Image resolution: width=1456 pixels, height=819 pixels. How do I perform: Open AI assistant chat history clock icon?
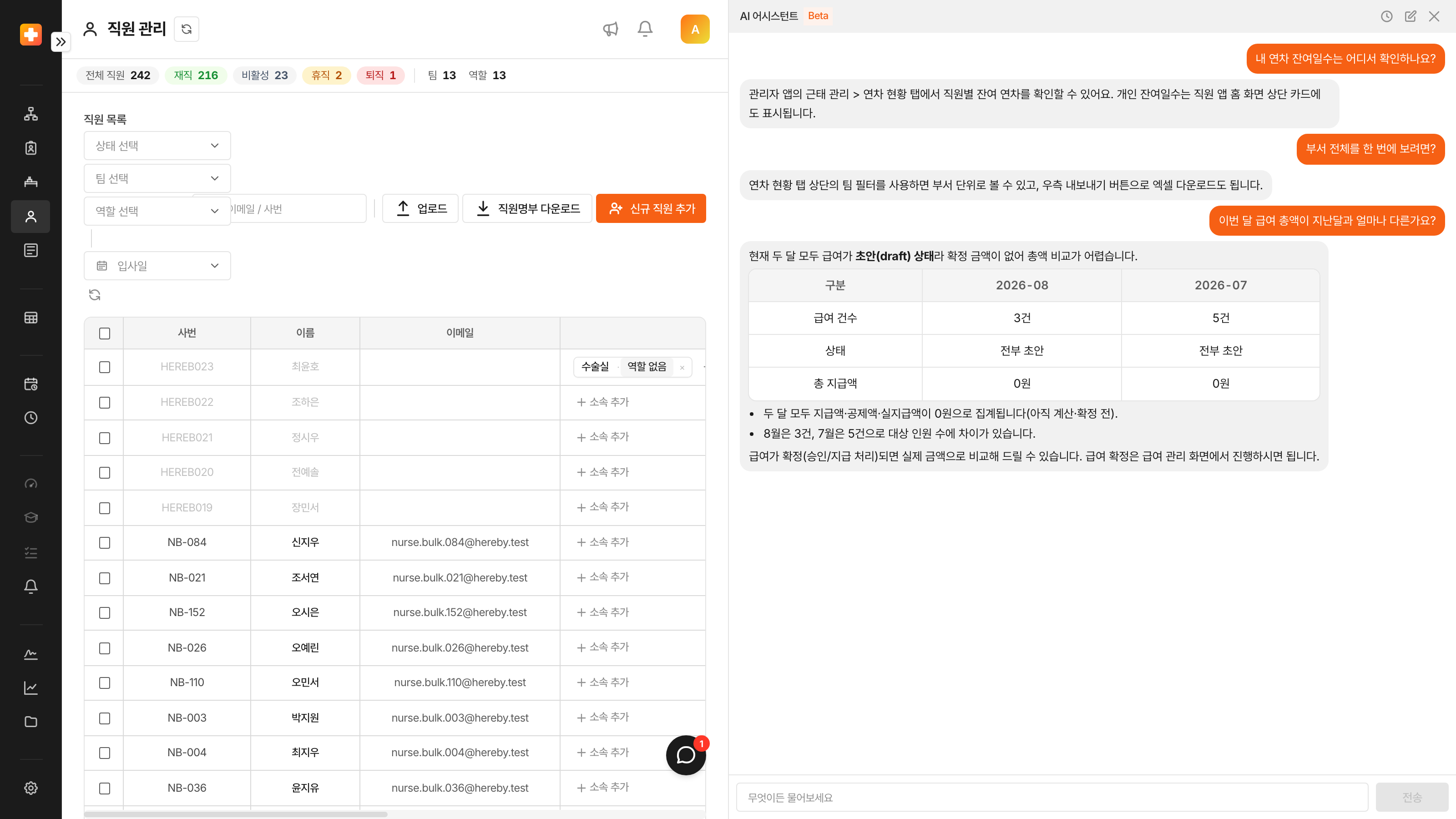1386,16
